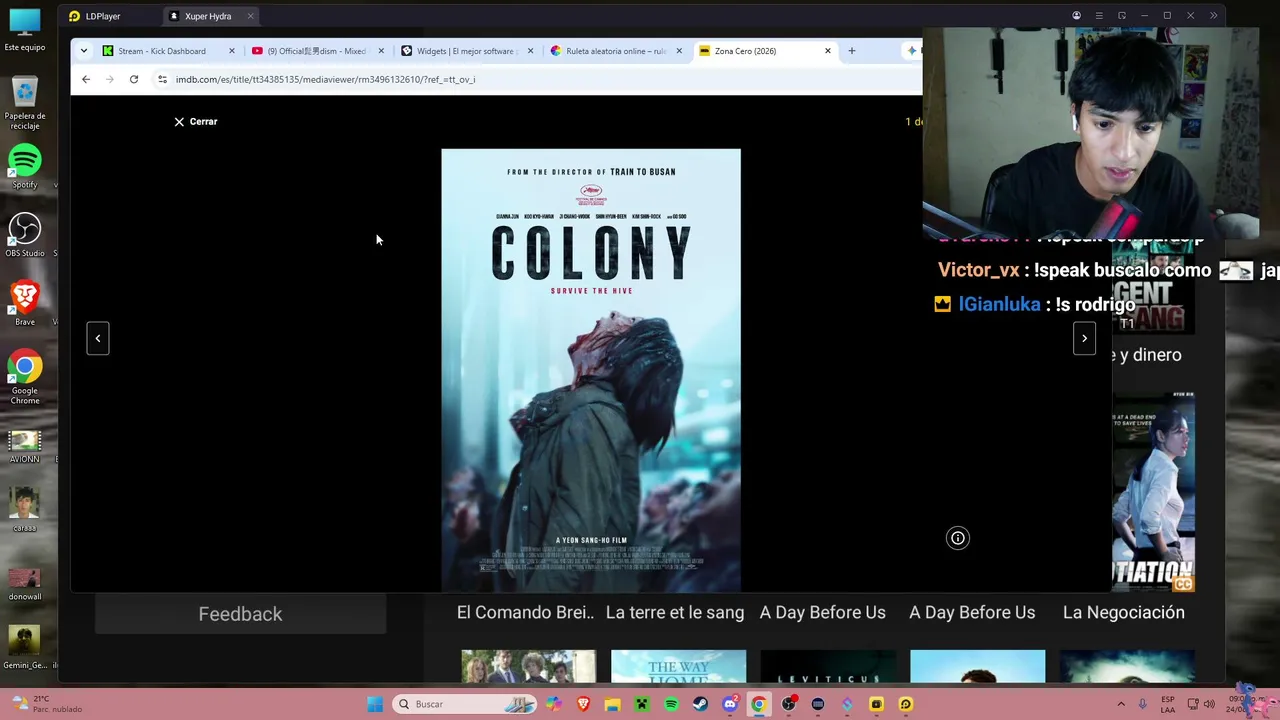This screenshot has width=1280, height=720.
Task: Open Steam from the taskbar
Action: coord(700,704)
